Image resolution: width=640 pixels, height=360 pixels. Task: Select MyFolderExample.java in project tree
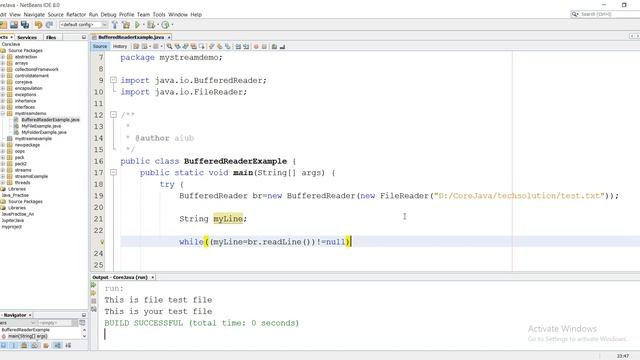click(44, 132)
